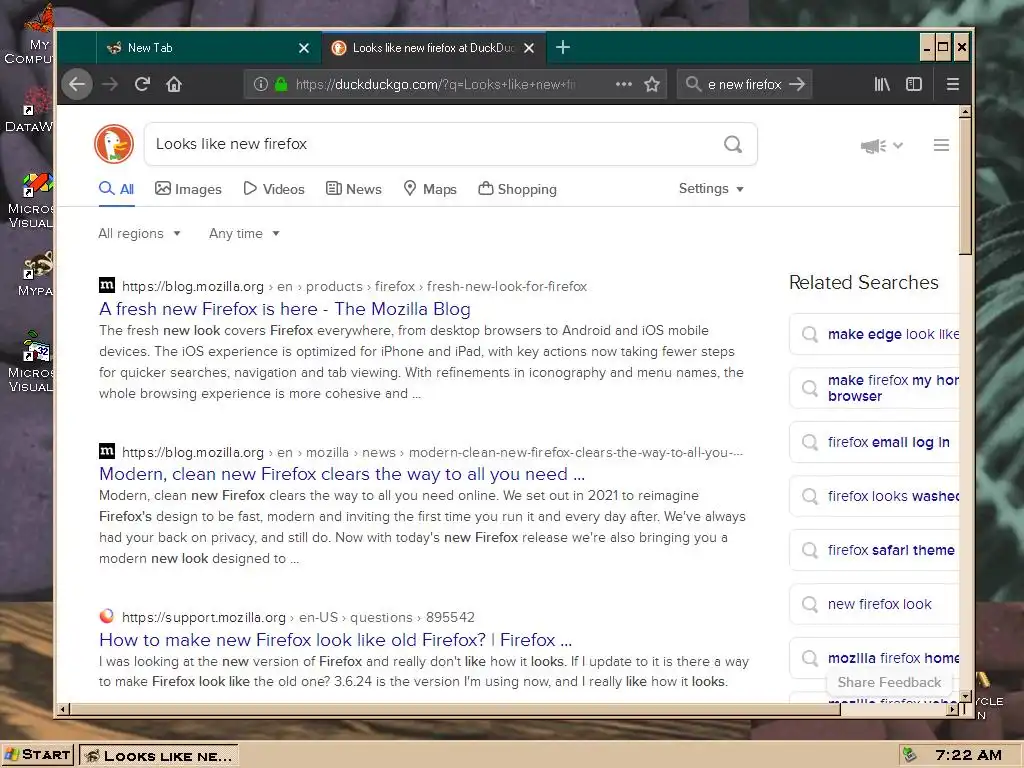Click the forward navigation arrow
1024x768 pixels.
click(110, 84)
